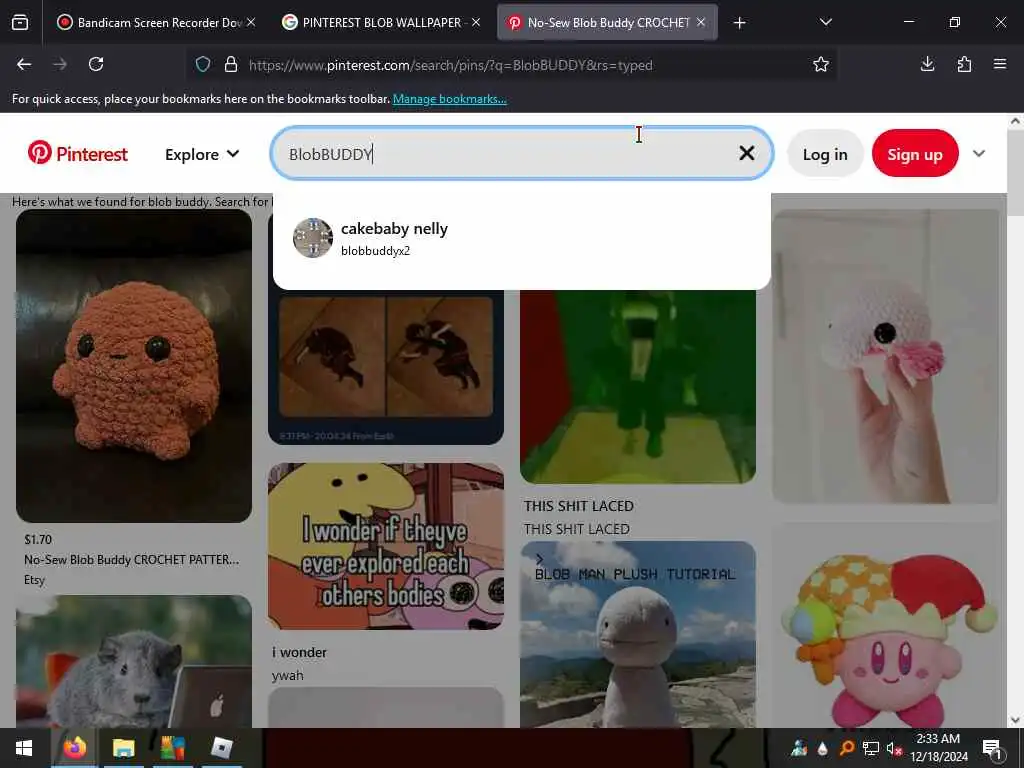This screenshot has height=768, width=1024.
Task: Open the Windows Start menu
Action: pos(24,748)
